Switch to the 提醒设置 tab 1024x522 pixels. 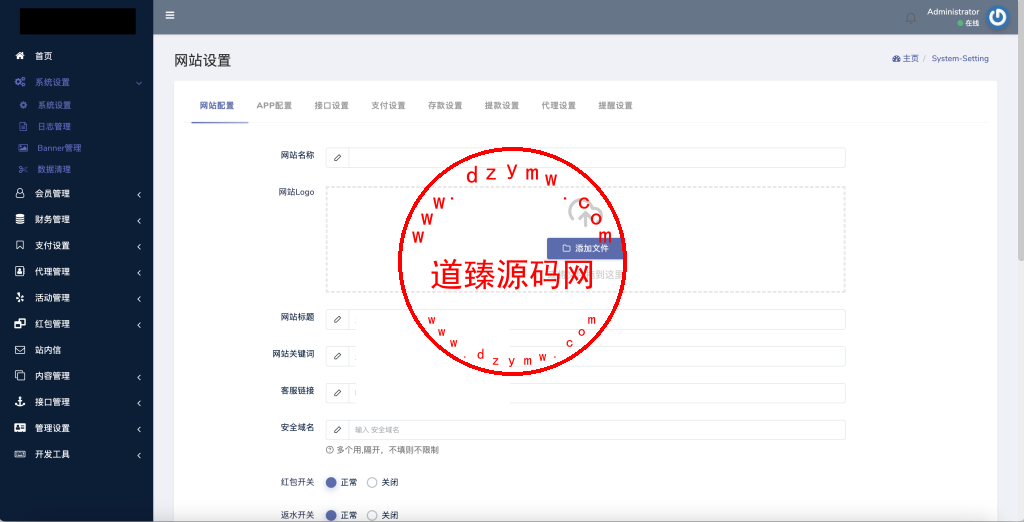pos(615,106)
